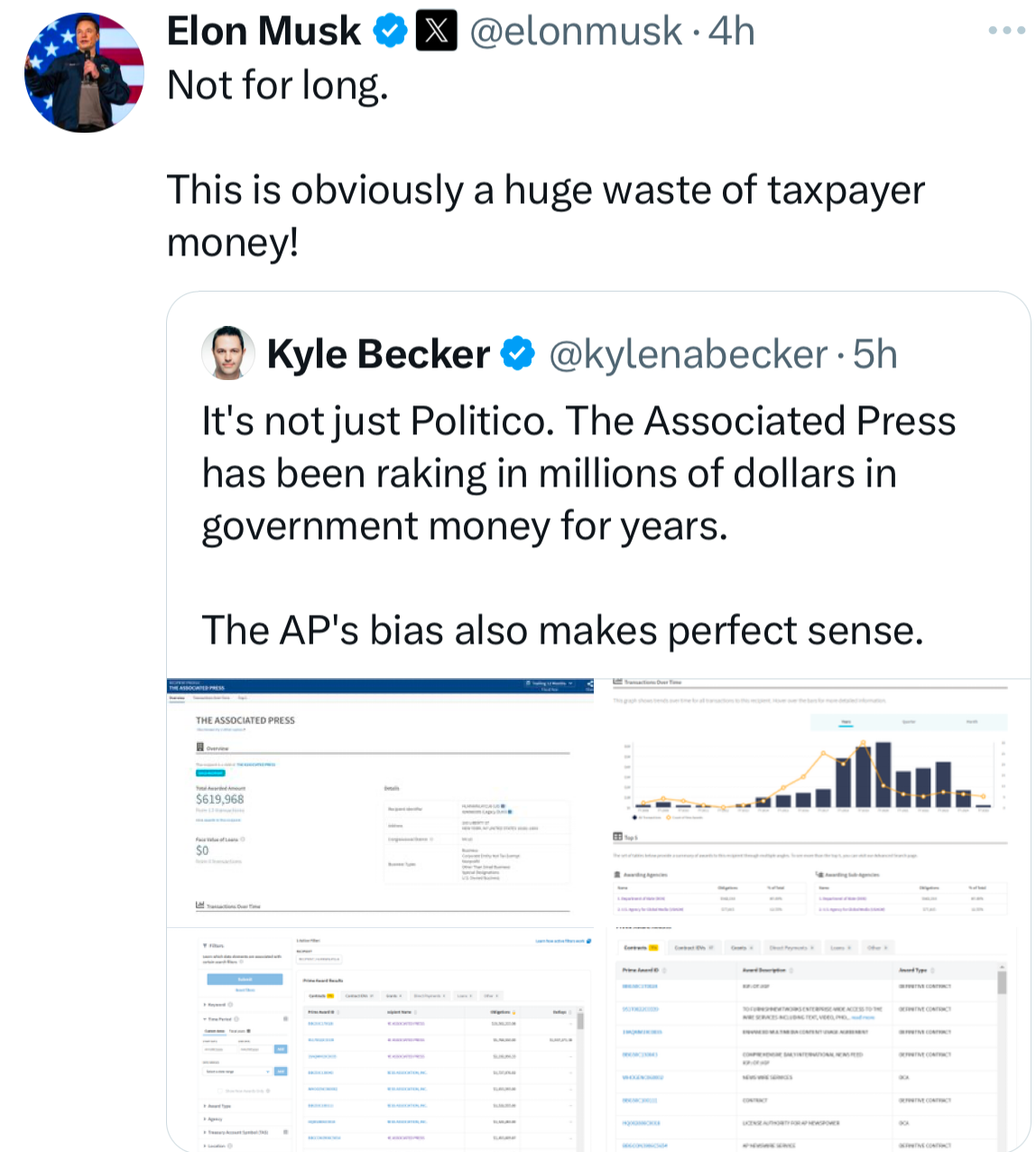This screenshot has height=1152, width=1036.
Task: Select Contracts tab above Award Description table
Action: 641,948
